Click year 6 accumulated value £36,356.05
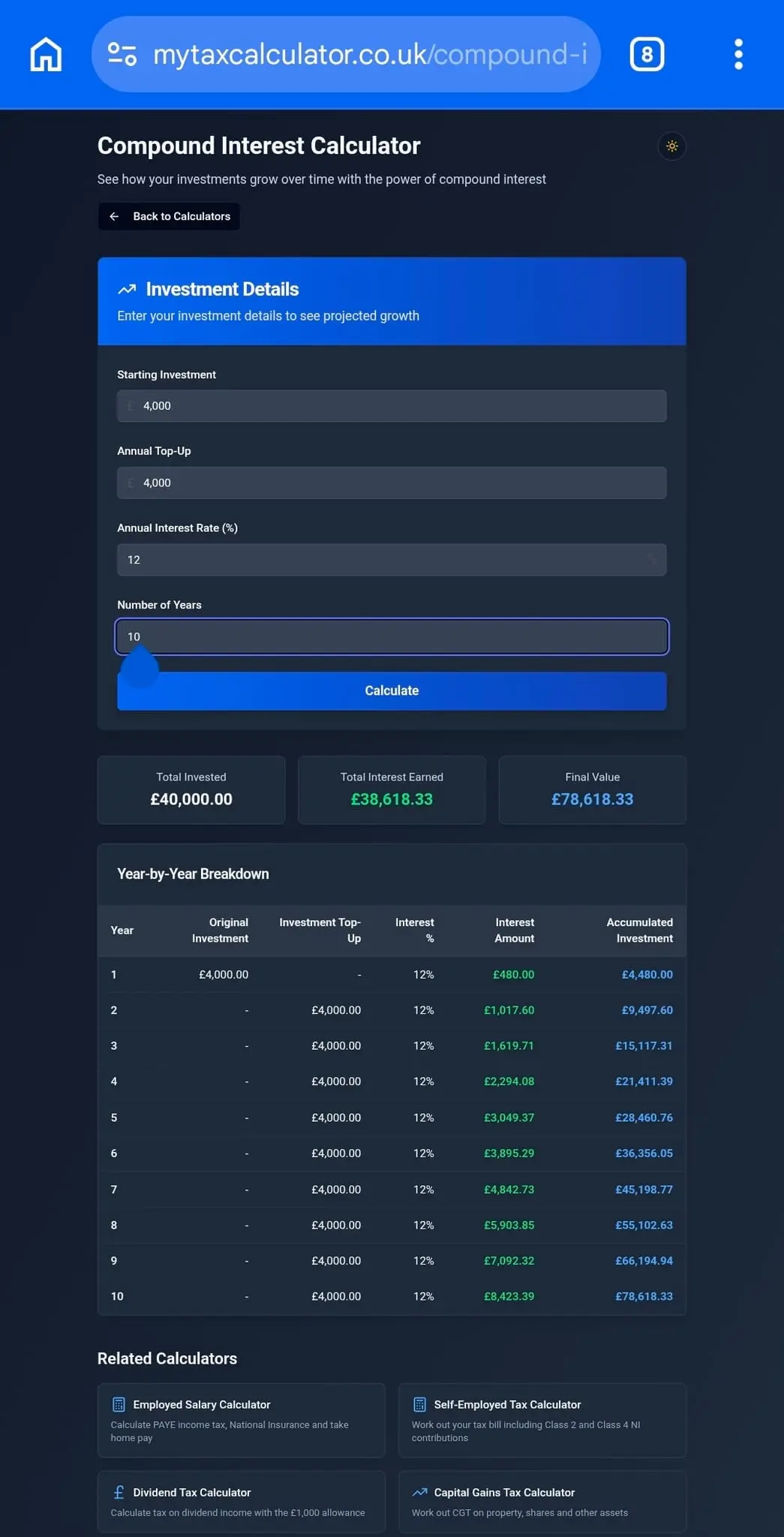The width and height of the screenshot is (784, 1537). 644,1153
